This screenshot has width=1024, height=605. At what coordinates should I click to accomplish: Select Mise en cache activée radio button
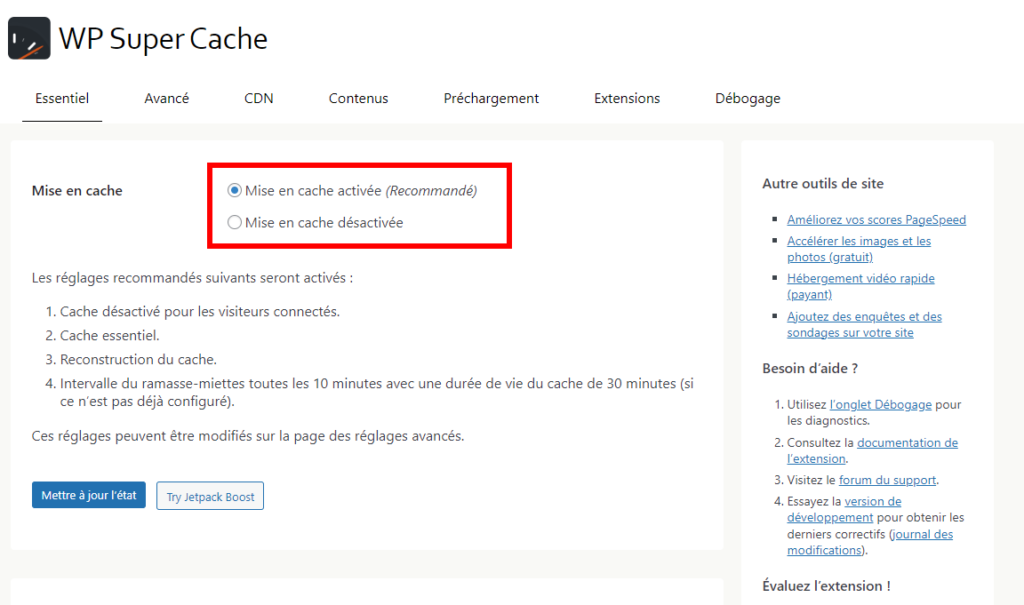[x=234, y=190]
